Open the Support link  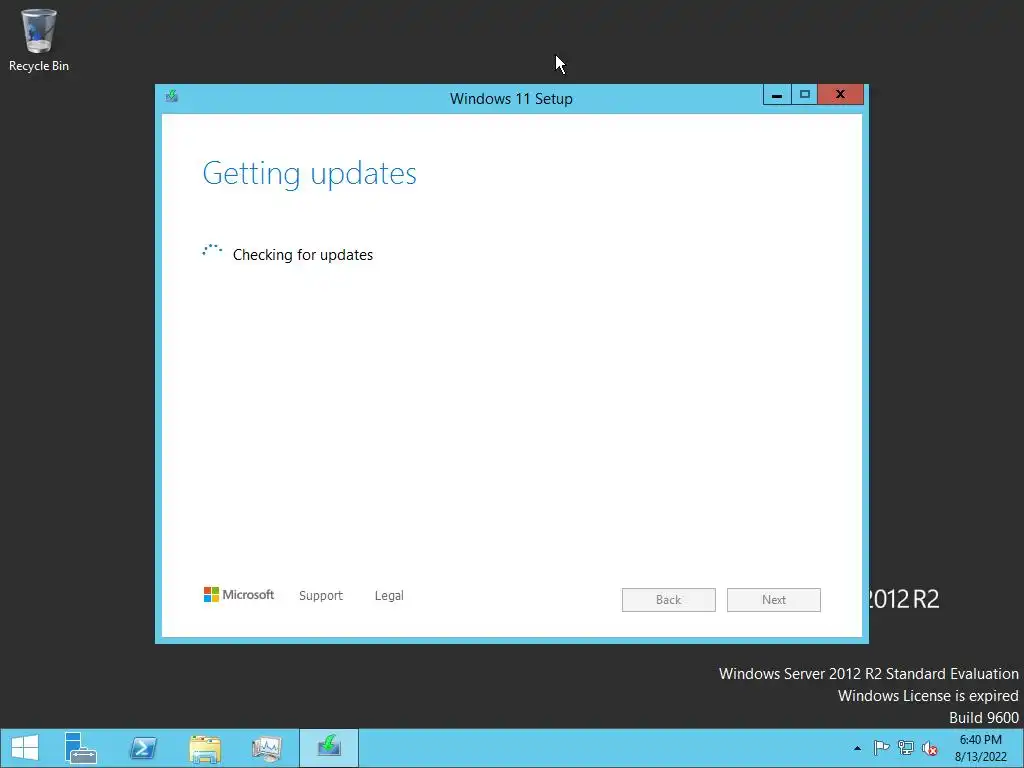click(321, 596)
